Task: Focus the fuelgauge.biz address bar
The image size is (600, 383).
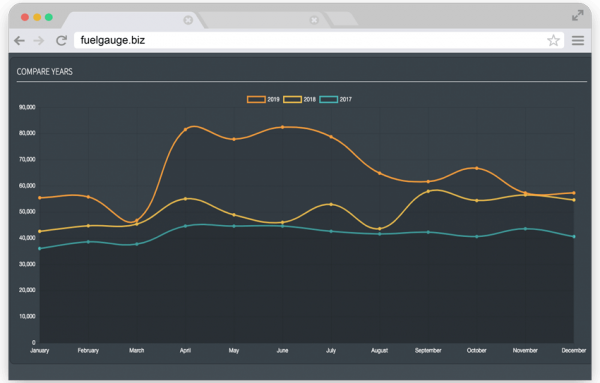Action: tap(318, 40)
